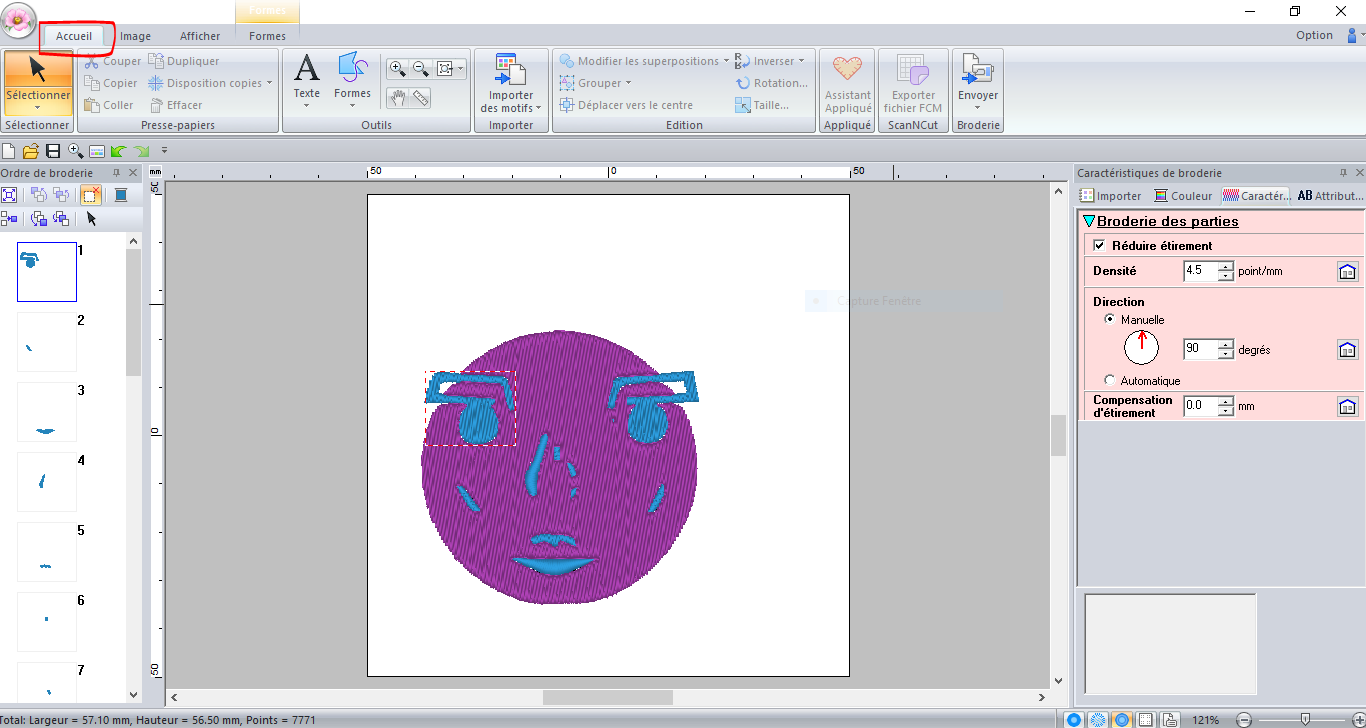
Task: Select the pan hand tool
Action: click(398, 97)
